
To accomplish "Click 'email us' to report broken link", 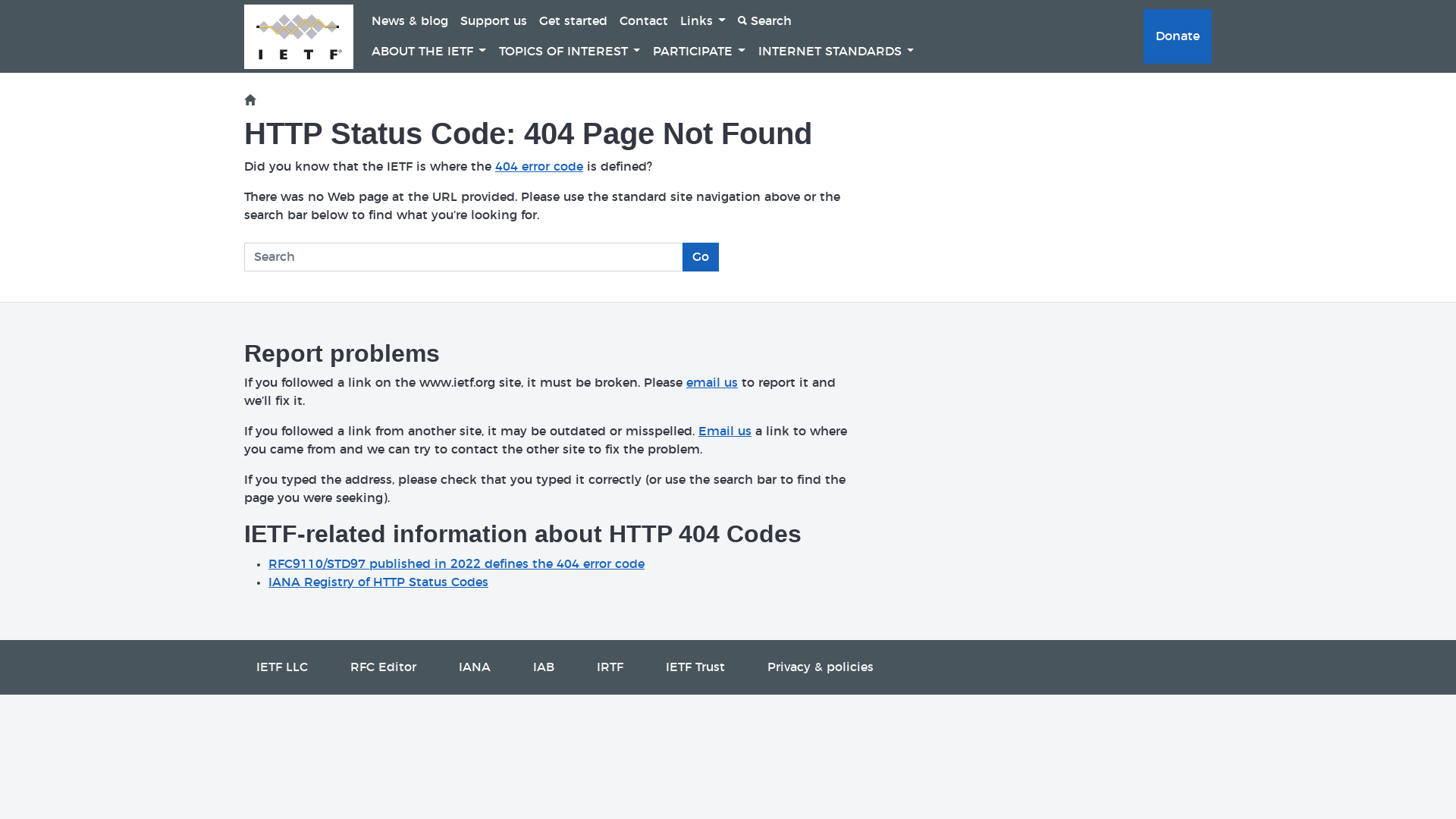I will (x=711, y=383).
